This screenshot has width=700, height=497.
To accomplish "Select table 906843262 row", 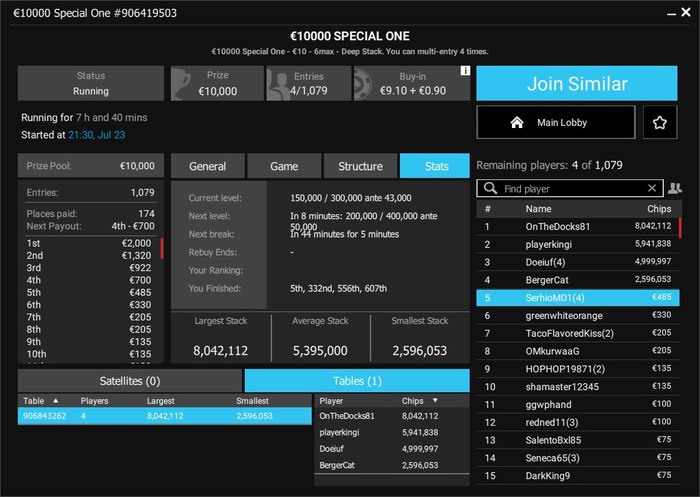I will (x=165, y=416).
